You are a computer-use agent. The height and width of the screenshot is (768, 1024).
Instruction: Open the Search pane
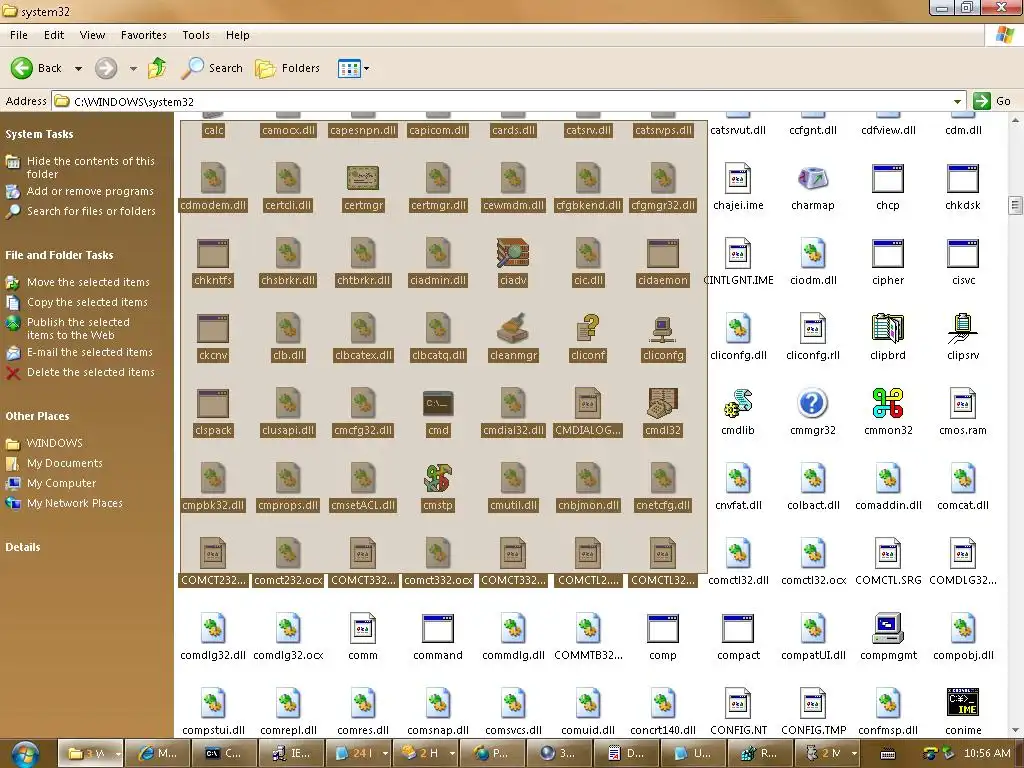[x=212, y=68]
